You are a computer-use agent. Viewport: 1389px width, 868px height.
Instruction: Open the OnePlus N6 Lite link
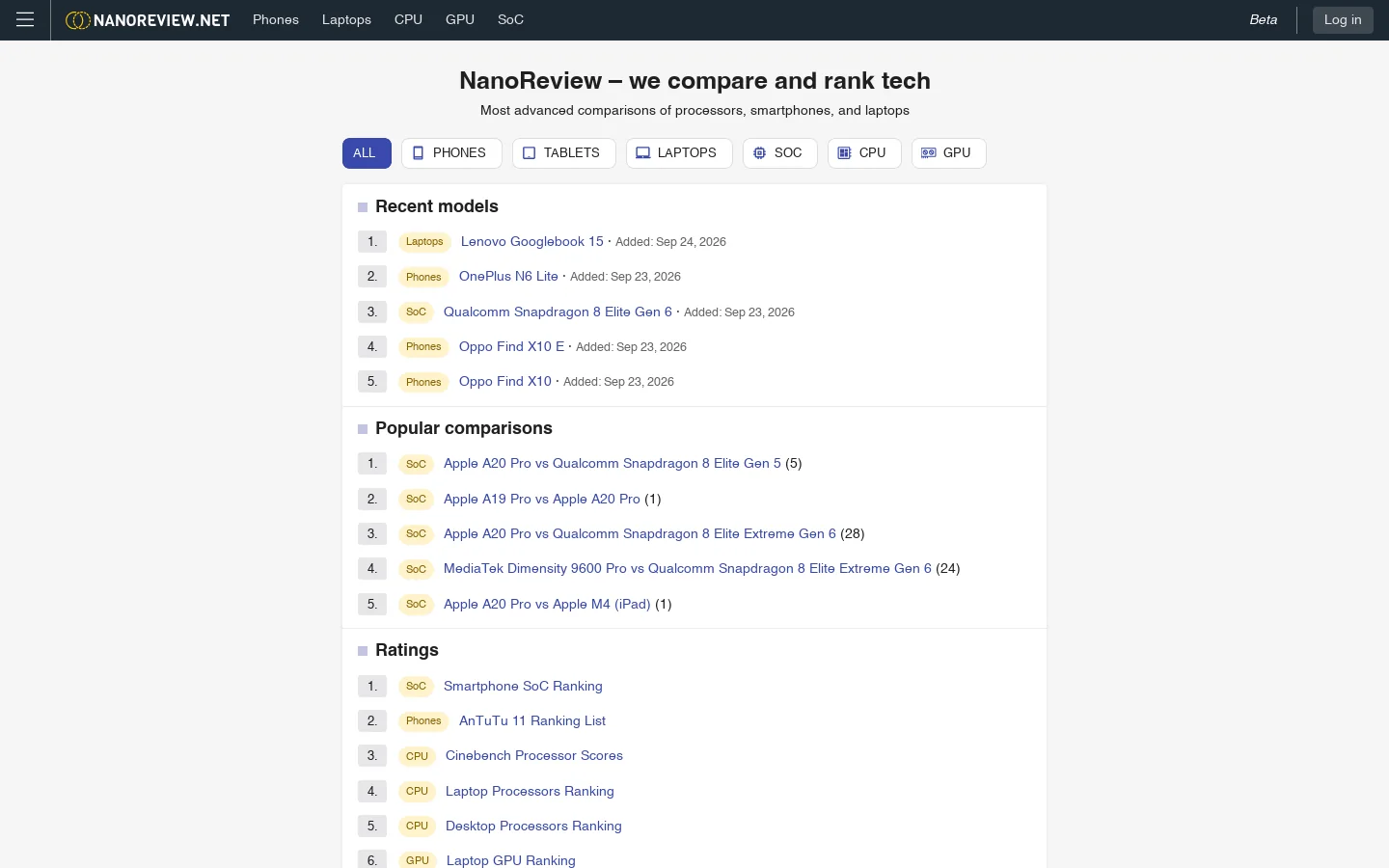pyautogui.click(x=508, y=276)
